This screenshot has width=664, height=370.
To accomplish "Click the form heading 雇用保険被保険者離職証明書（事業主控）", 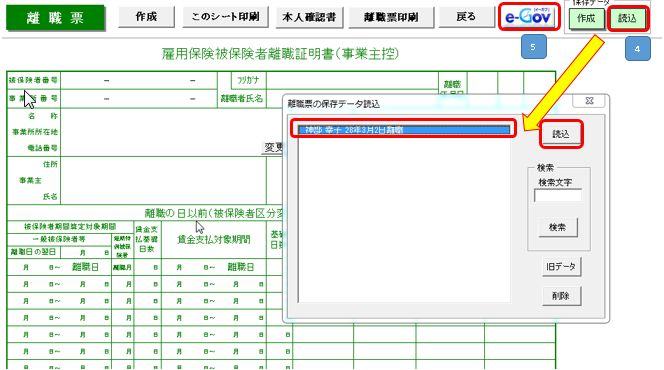I will pos(280,54).
